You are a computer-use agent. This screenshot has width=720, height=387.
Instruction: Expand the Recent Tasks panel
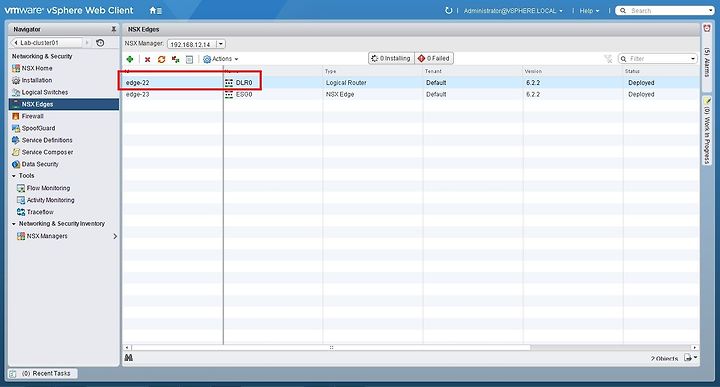point(43,374)
